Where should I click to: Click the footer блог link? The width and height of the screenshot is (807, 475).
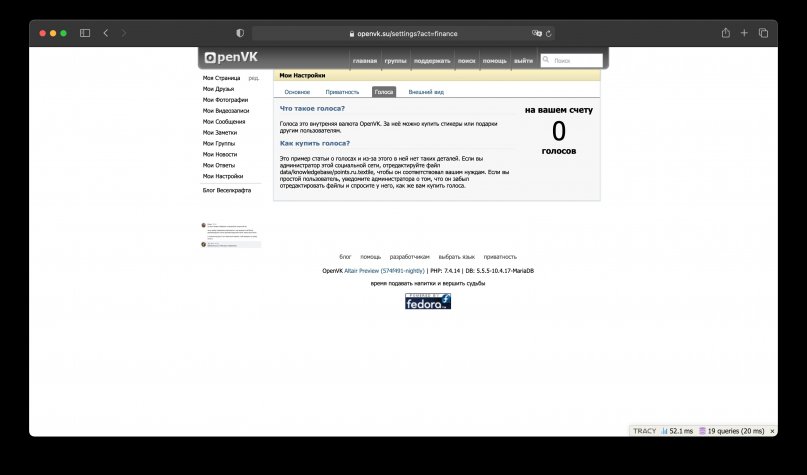[x=345, y=257]
